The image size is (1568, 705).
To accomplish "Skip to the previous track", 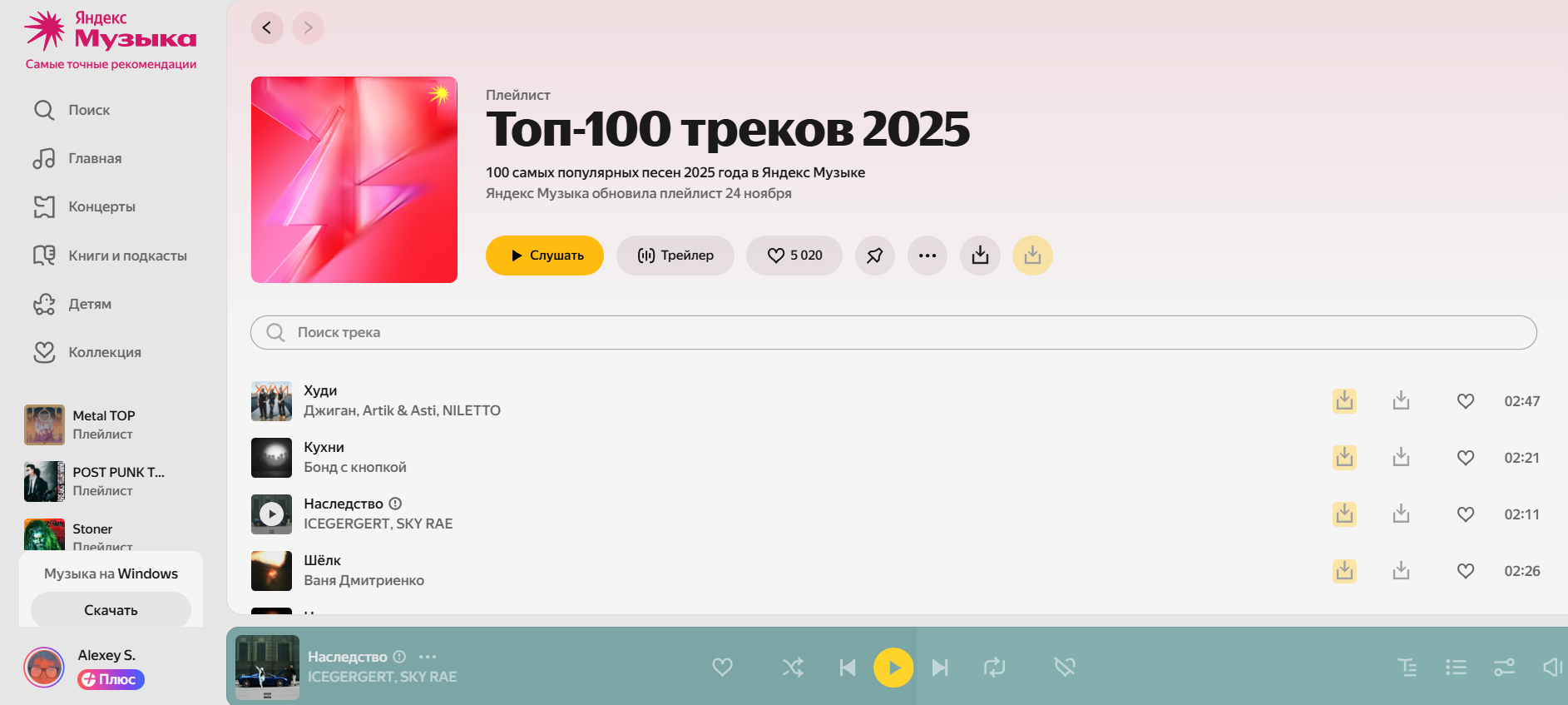I will click(848, 667).
